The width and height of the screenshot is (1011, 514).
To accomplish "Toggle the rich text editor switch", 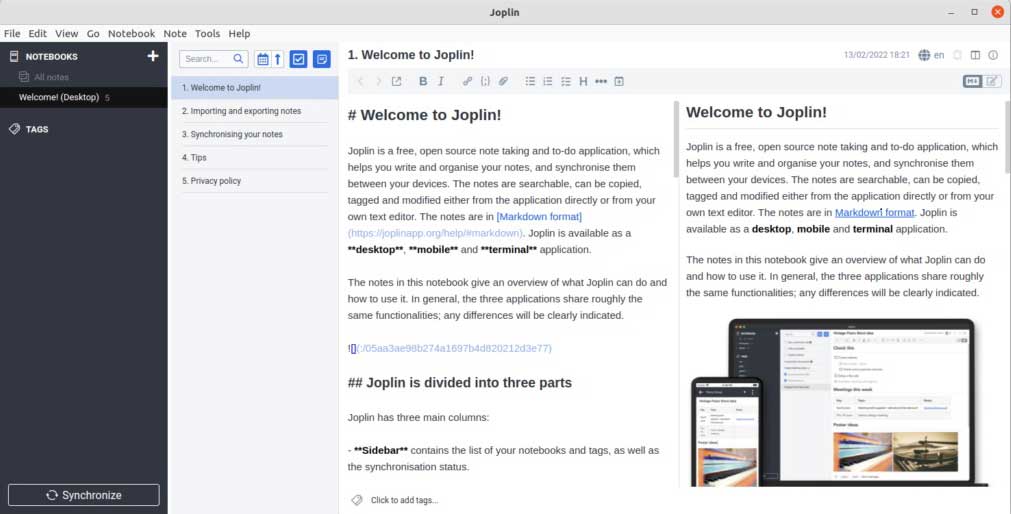I will pyautogui.click(x=982, y=81).
